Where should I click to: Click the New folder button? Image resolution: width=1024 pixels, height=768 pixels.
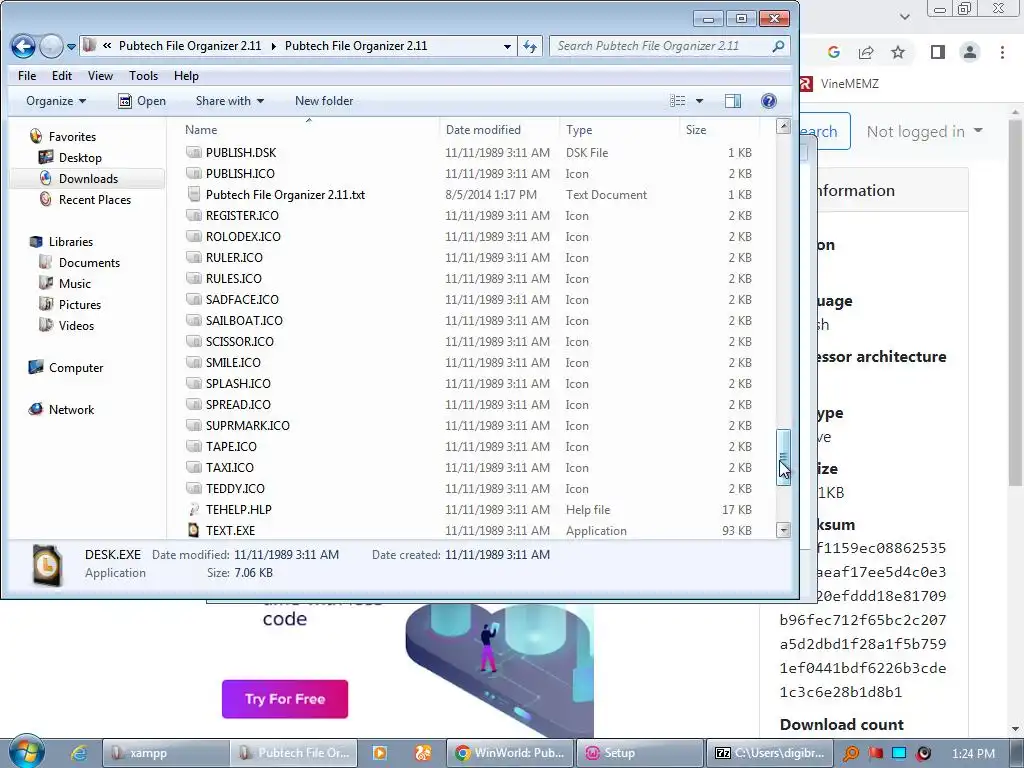tap(324, 101)
